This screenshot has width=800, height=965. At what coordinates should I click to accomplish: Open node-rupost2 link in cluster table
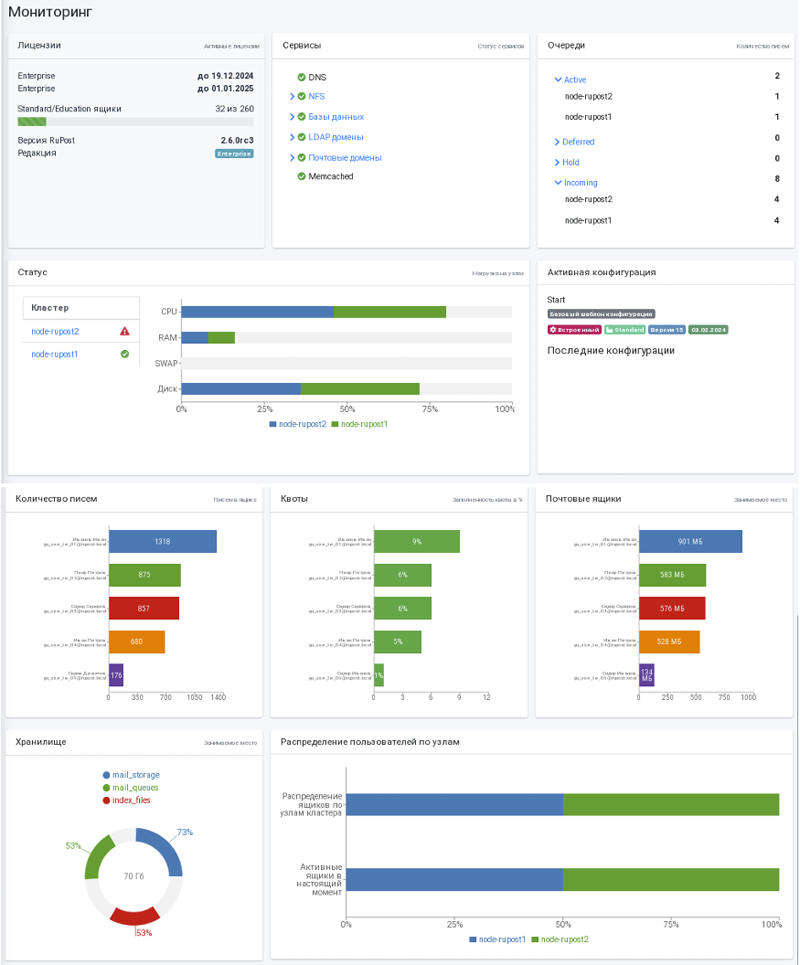[x=55, y=331]
